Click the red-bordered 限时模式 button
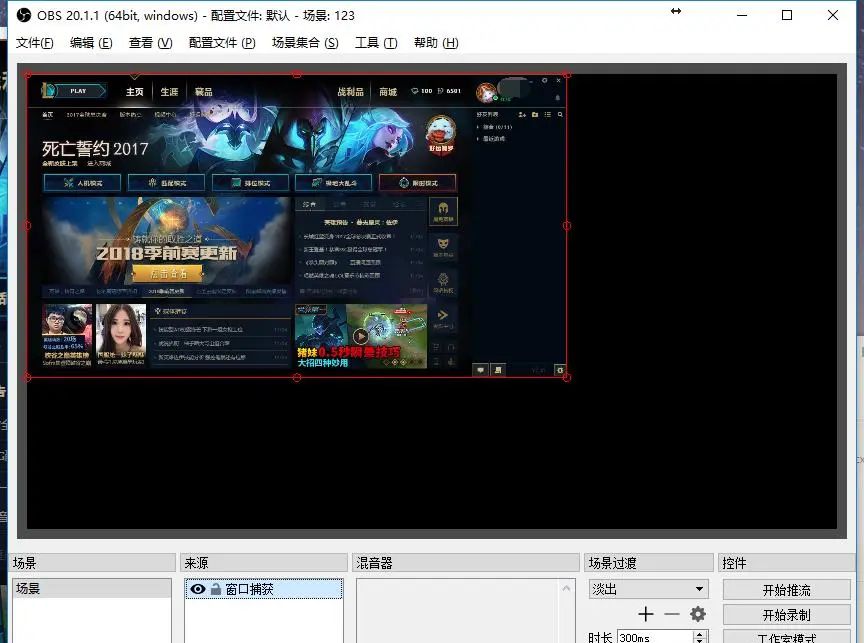 tap(418, 183)
